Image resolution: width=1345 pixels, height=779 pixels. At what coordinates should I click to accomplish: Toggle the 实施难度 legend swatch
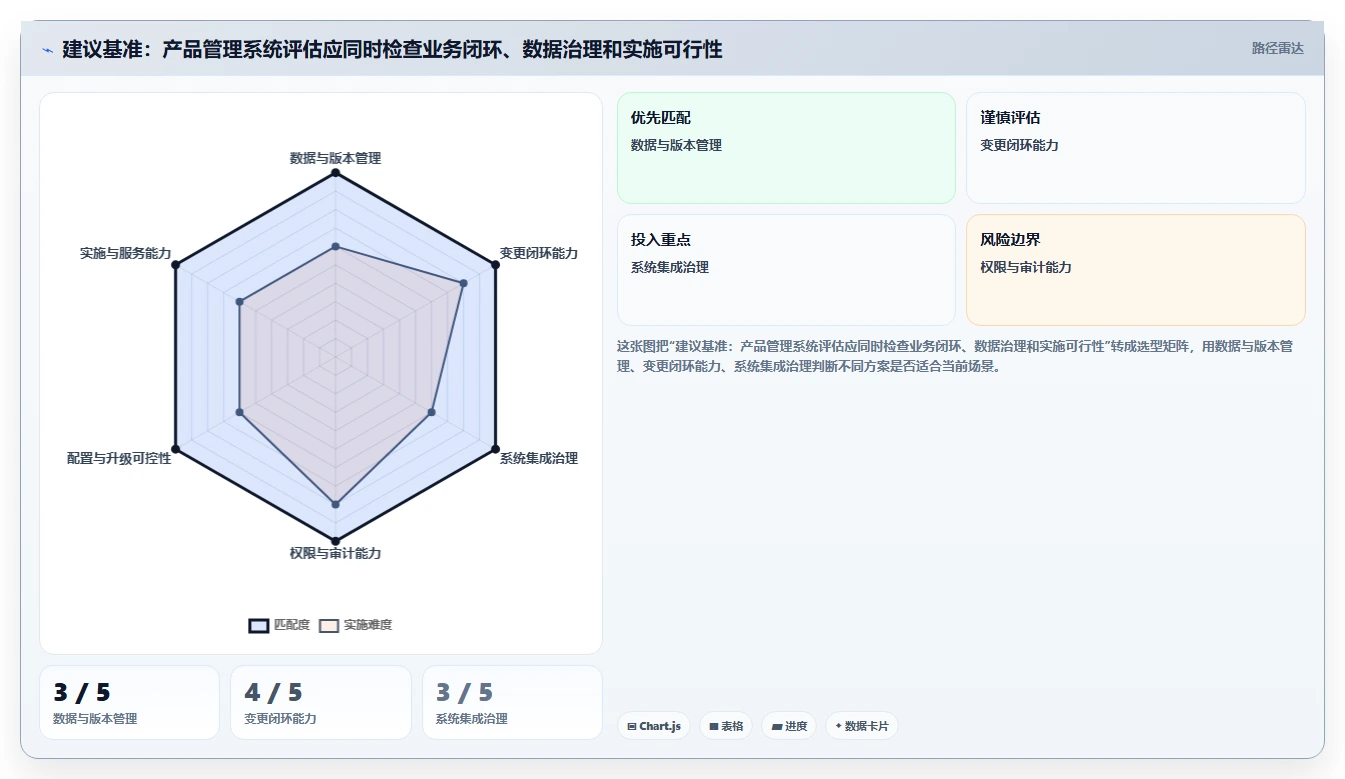click(x=329, y=625)
